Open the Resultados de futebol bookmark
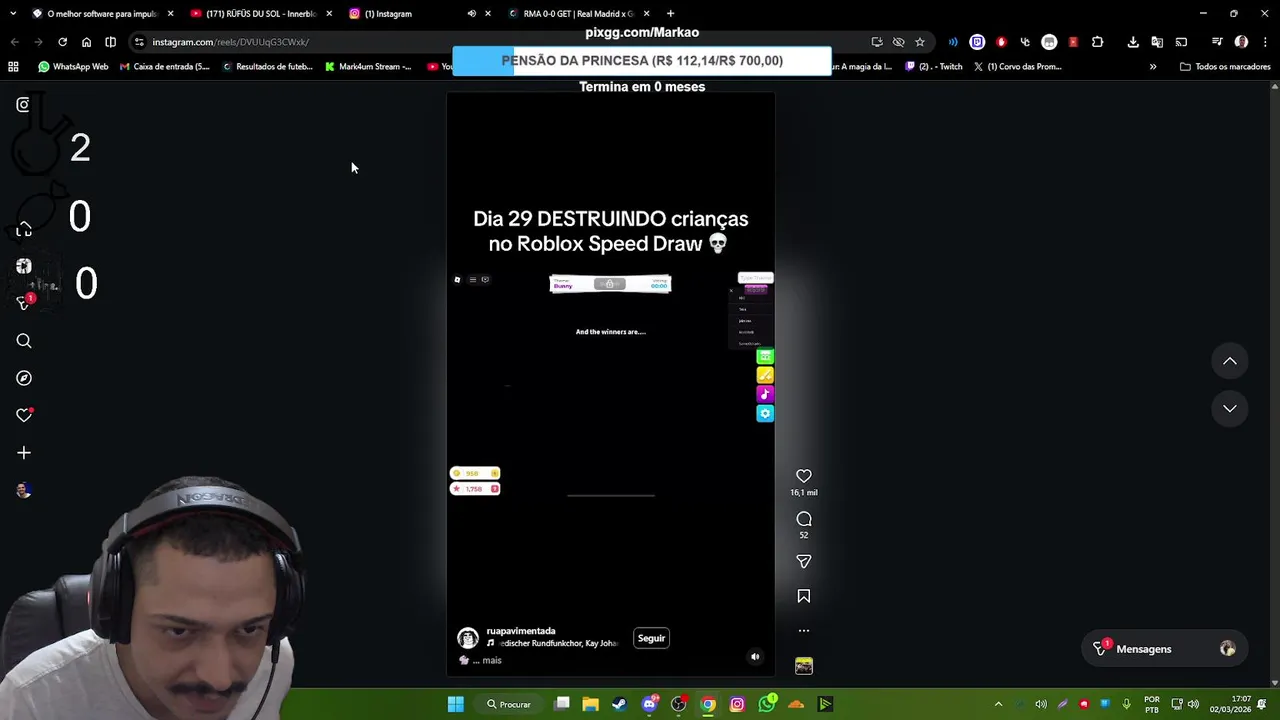Viewport: 1280px width, 720px height. coord(268,67)
